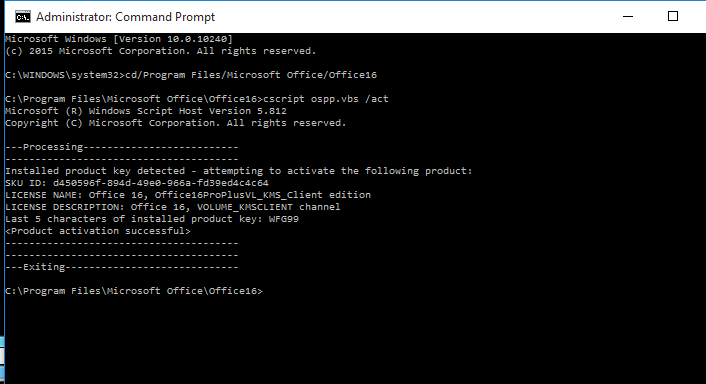The image size is (706, 384).
Task: Open the Command Prompt system menu icon
Action: pyautogui.click(x=23, y=17)
